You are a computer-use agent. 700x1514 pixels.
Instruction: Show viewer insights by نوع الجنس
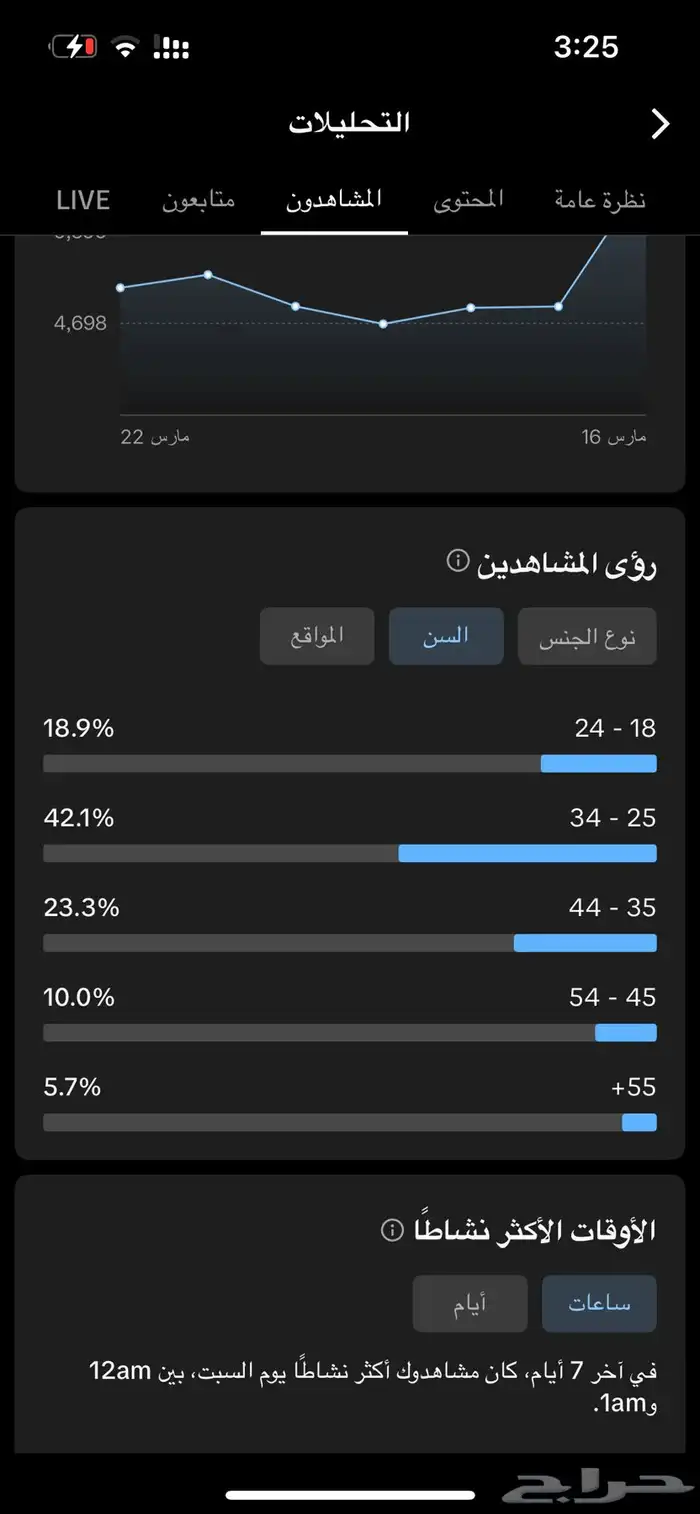click(587, 637)
